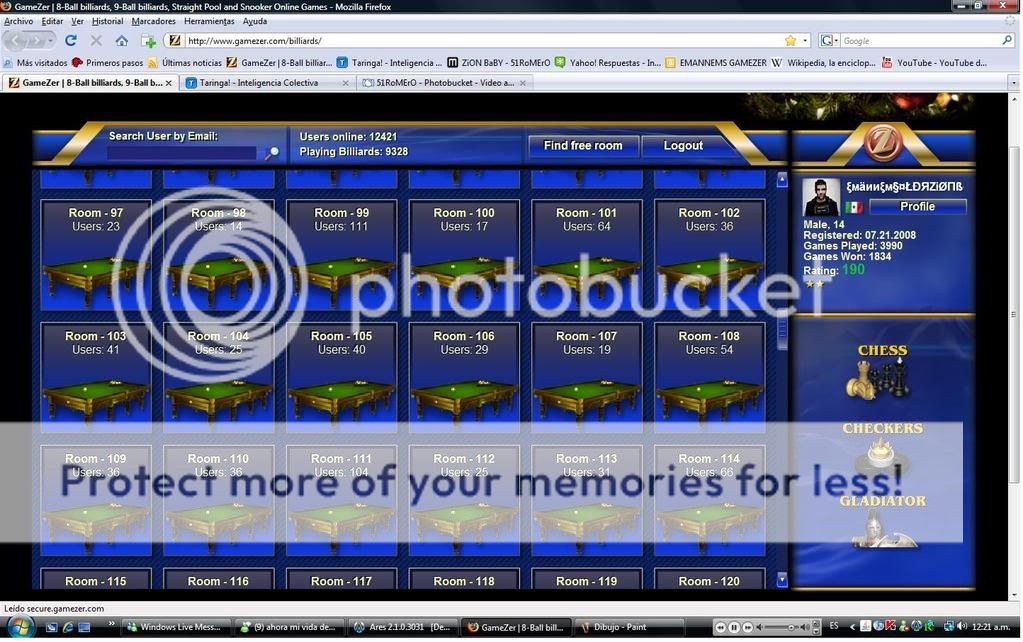
Task: Open the Windows Start menu orb
Action: coord(20,628)
